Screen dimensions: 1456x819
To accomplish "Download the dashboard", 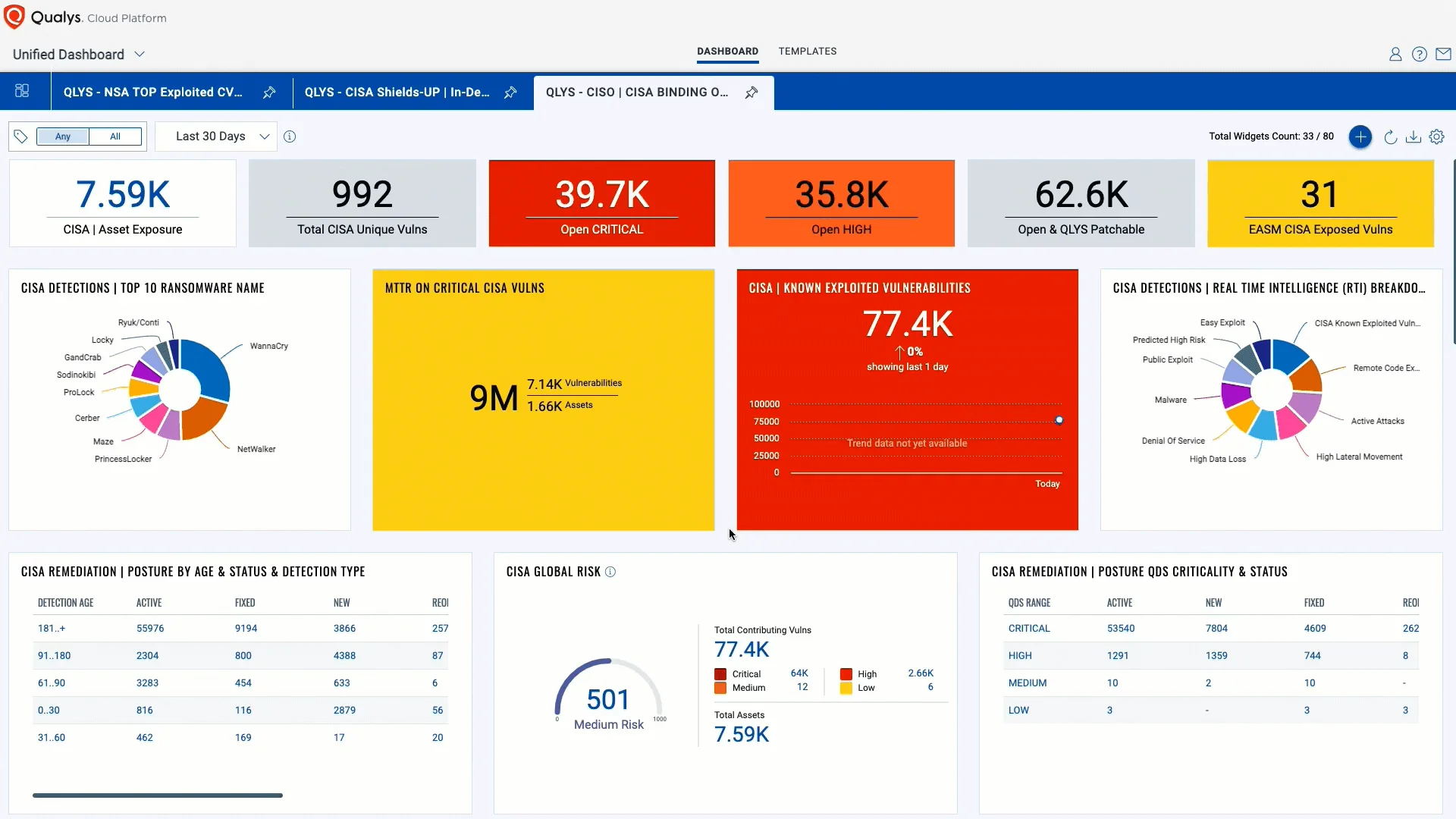I will (x=1413, y=136).
